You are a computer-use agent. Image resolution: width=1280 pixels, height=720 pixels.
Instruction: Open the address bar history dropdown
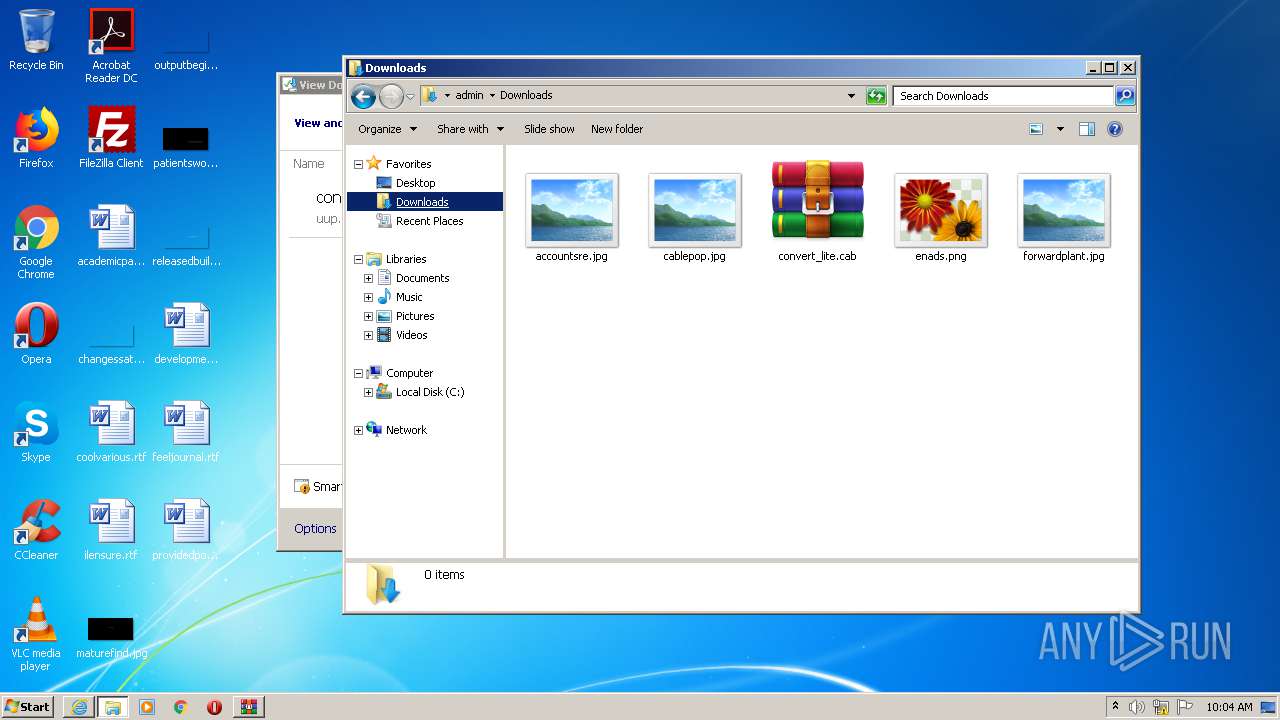851,96
